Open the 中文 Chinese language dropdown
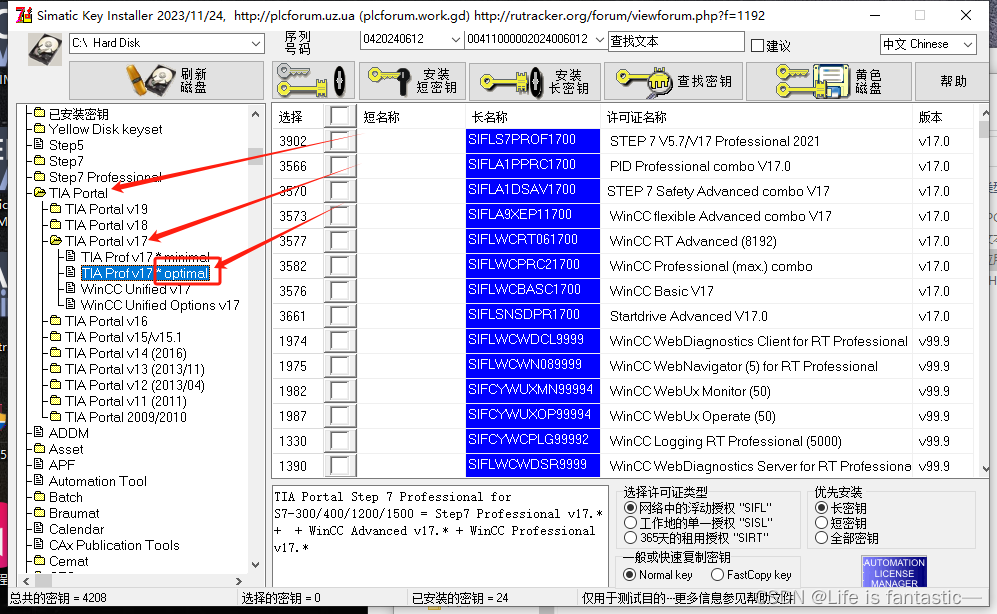Viewport: 997px width, 614px height. 967,44
